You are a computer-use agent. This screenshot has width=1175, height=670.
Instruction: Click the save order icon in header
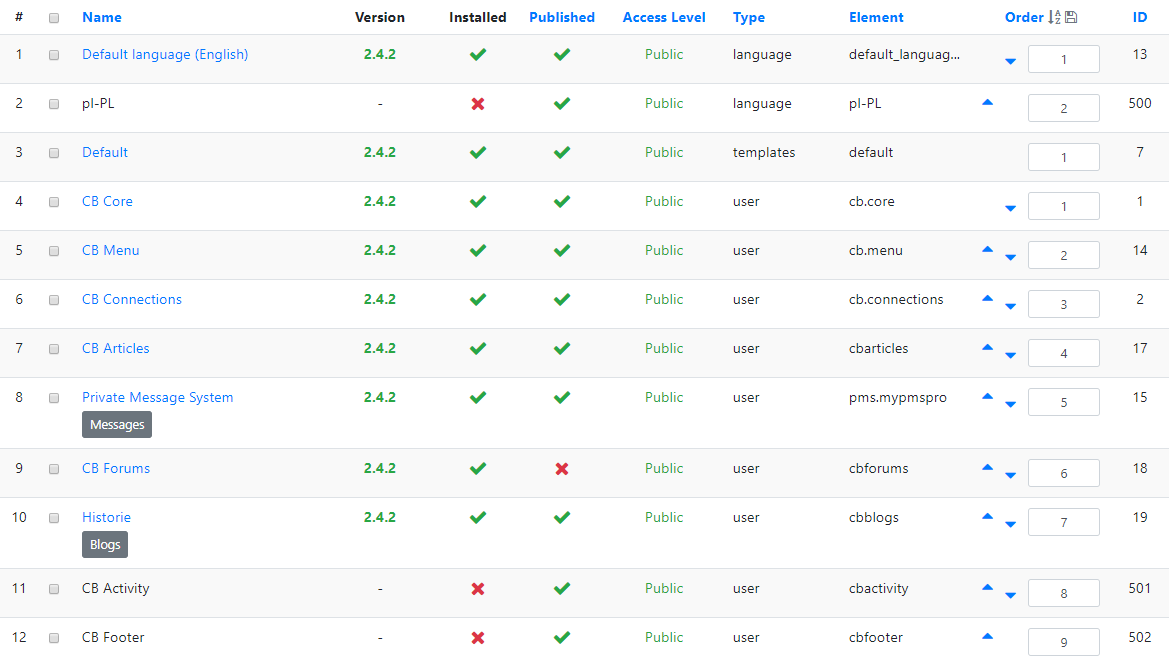click(1071, 17)
